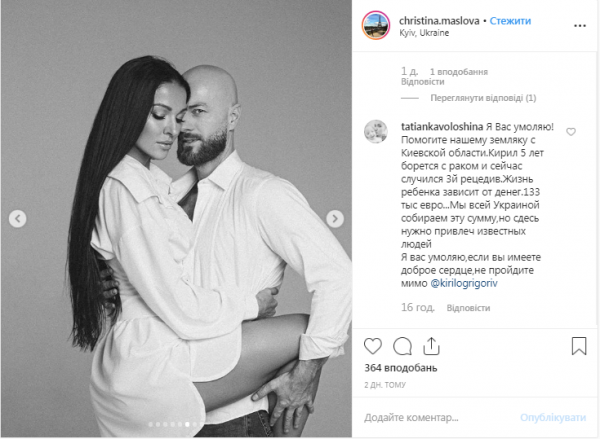Like the post with the heart icon

click(x=373, y=346)
